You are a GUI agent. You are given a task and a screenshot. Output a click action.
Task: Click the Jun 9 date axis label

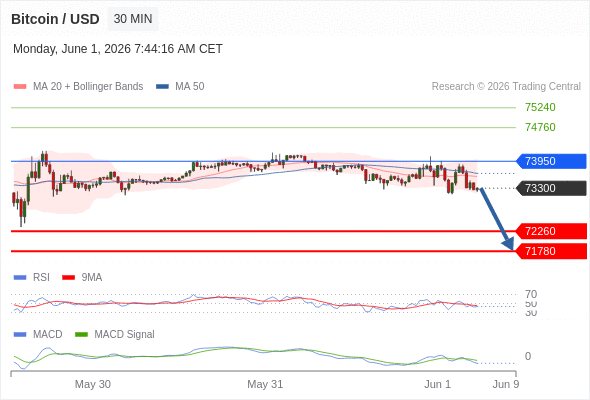pyautogui.click(x=506, y=384)
